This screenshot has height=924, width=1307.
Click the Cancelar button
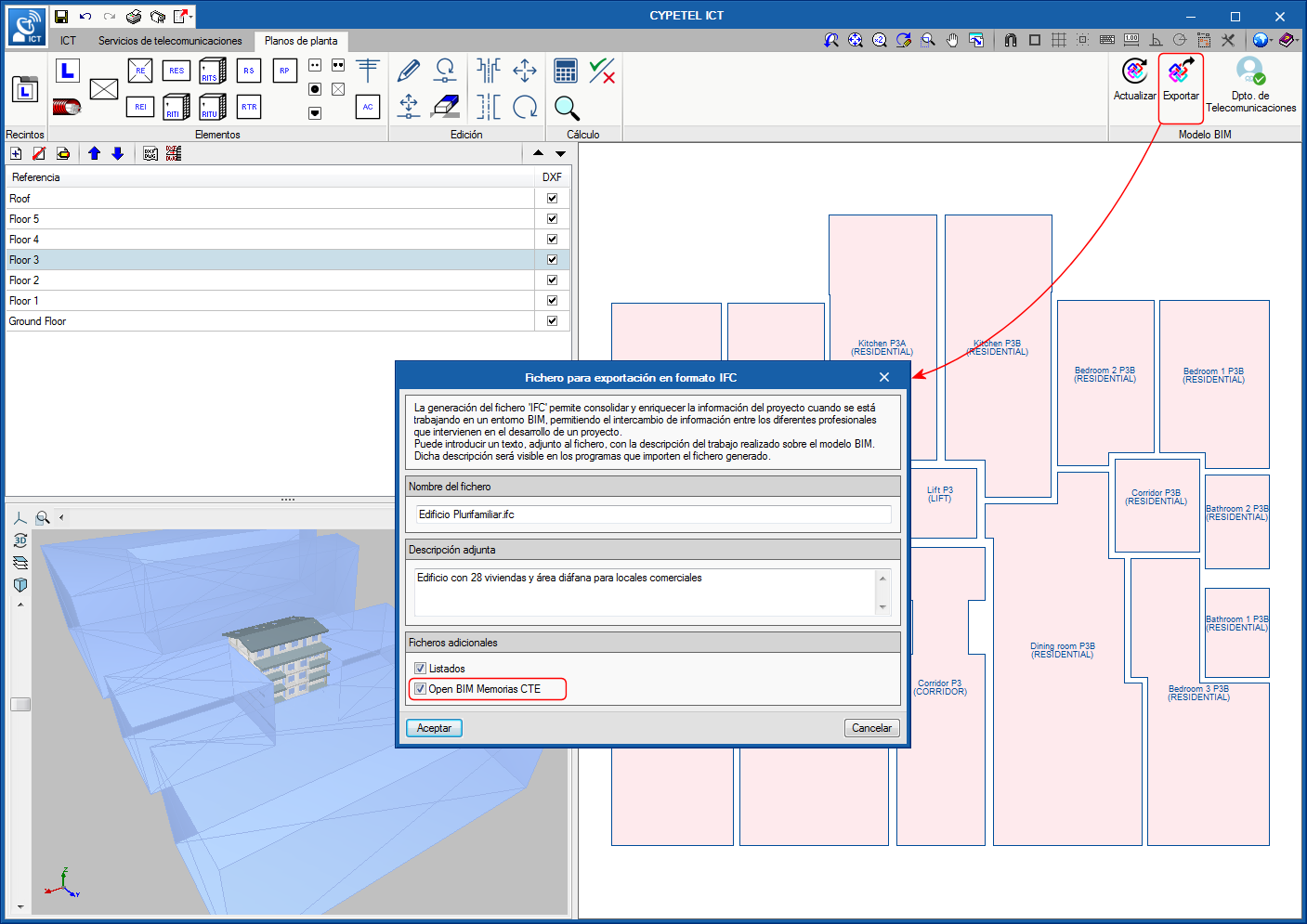[x=871, y=728]
